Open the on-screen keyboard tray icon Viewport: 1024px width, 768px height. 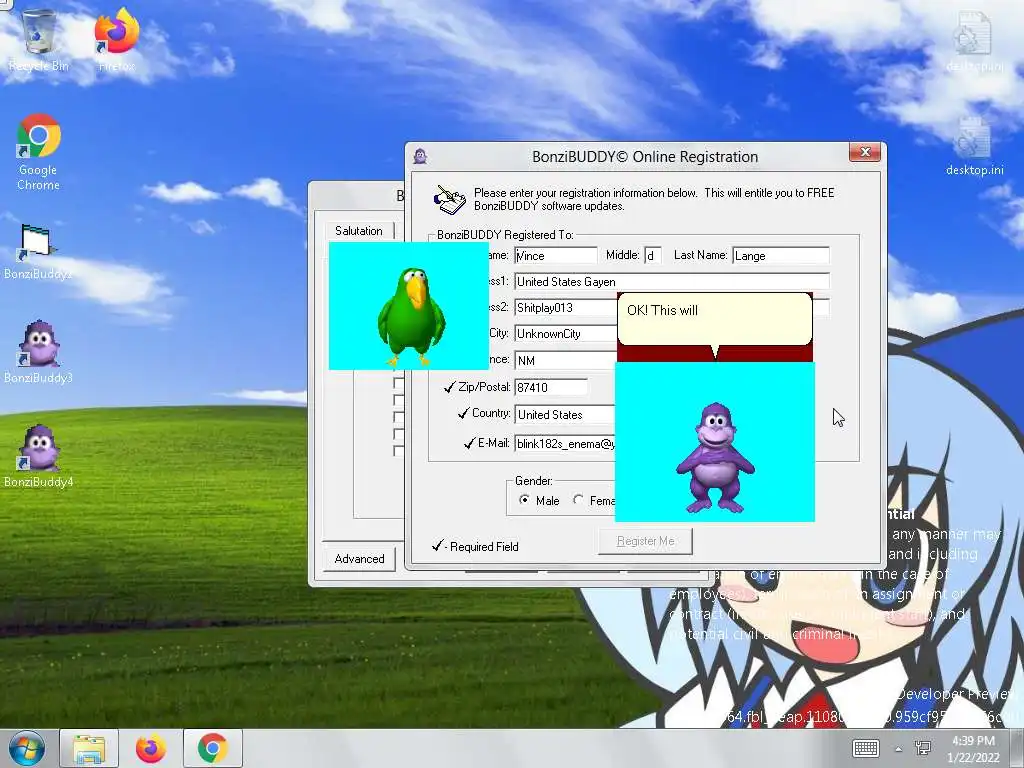[866, 748]
